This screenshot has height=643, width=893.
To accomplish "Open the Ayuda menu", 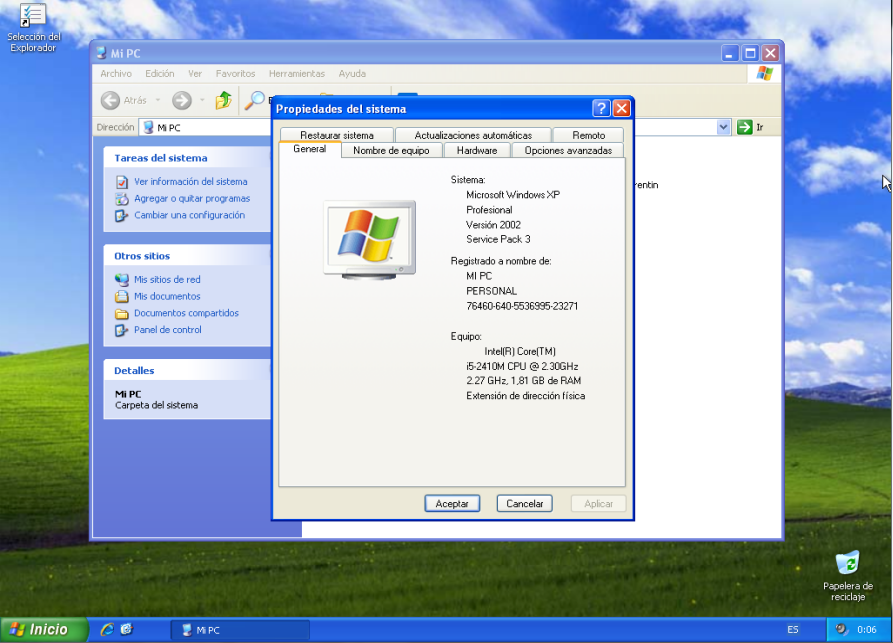I will pos(352,73).
